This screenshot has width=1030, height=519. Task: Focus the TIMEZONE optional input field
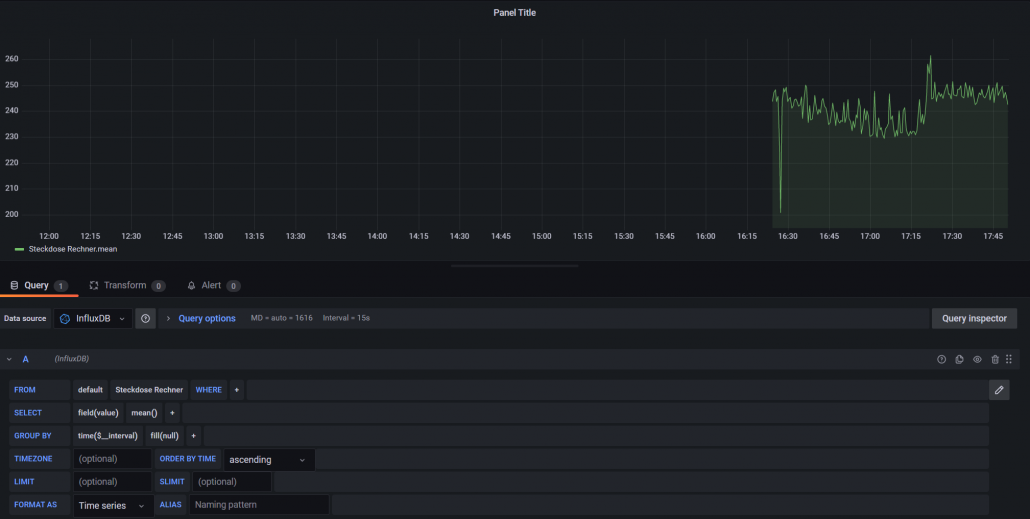tap(112, 459)
